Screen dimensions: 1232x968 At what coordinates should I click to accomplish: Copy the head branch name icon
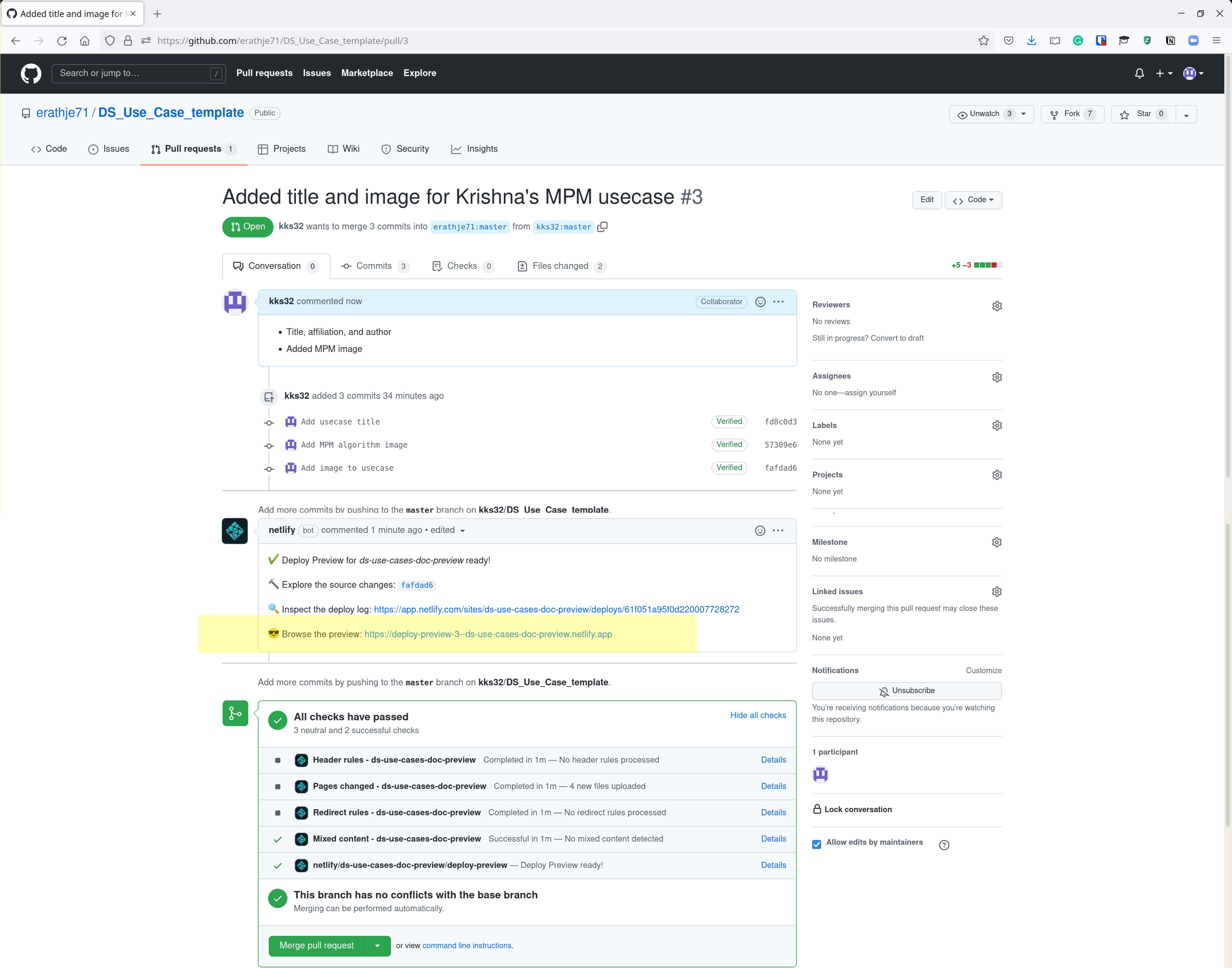602,227
